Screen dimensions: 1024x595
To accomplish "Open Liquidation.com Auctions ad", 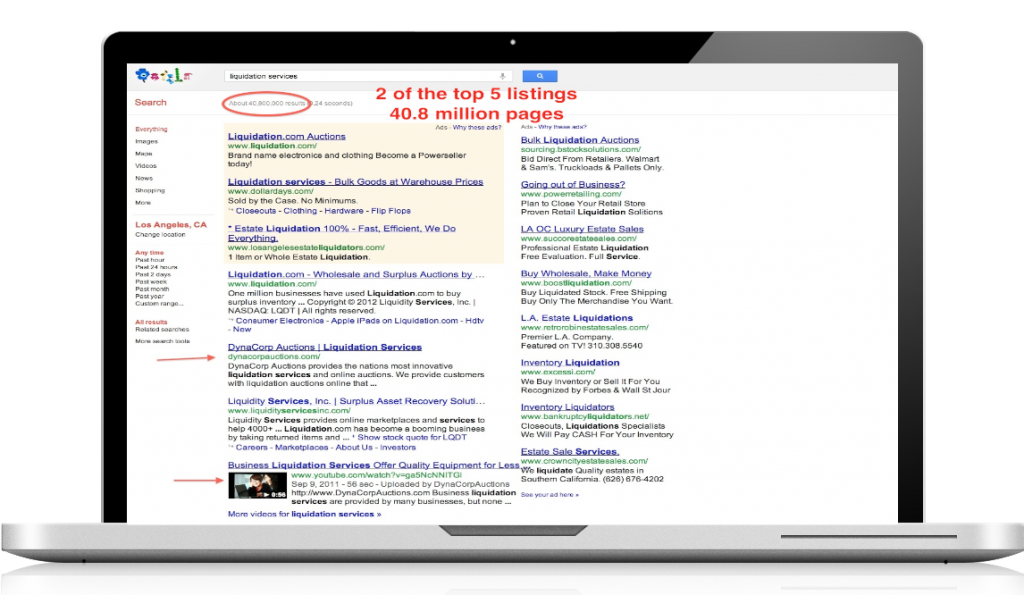I will coord(287,137).
